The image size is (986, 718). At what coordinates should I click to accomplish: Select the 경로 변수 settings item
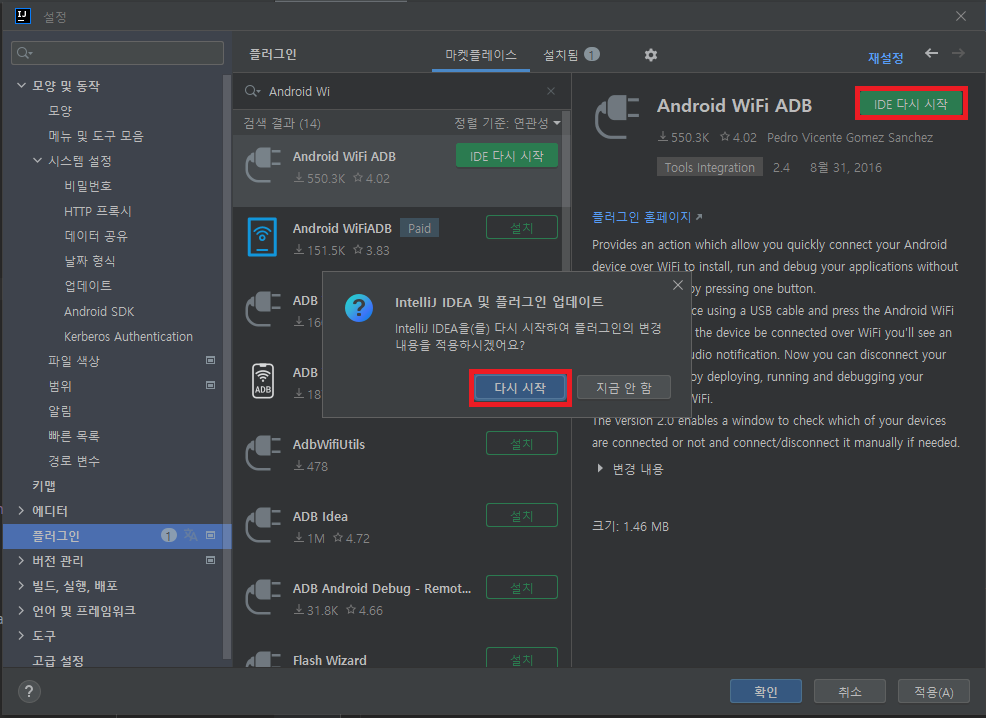point(74,461)
